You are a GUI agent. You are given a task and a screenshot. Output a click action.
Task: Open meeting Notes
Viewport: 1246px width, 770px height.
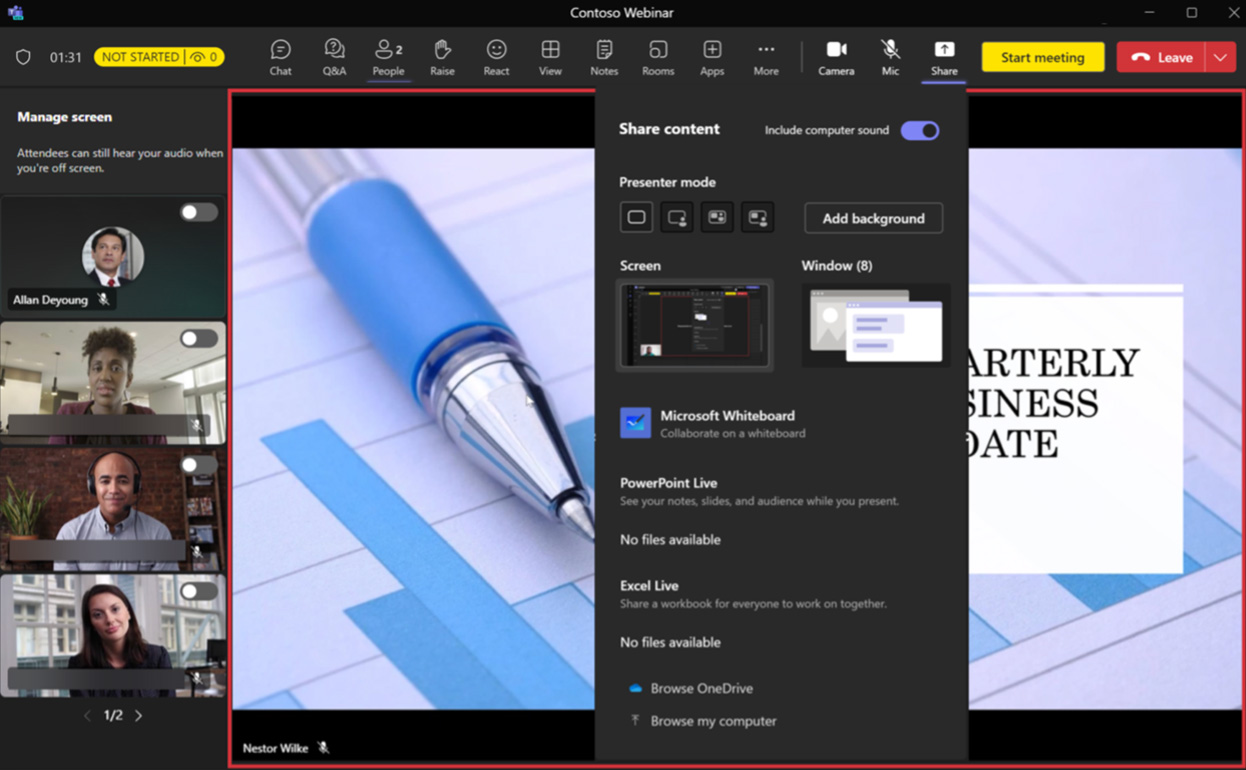[x=604, y=57]
